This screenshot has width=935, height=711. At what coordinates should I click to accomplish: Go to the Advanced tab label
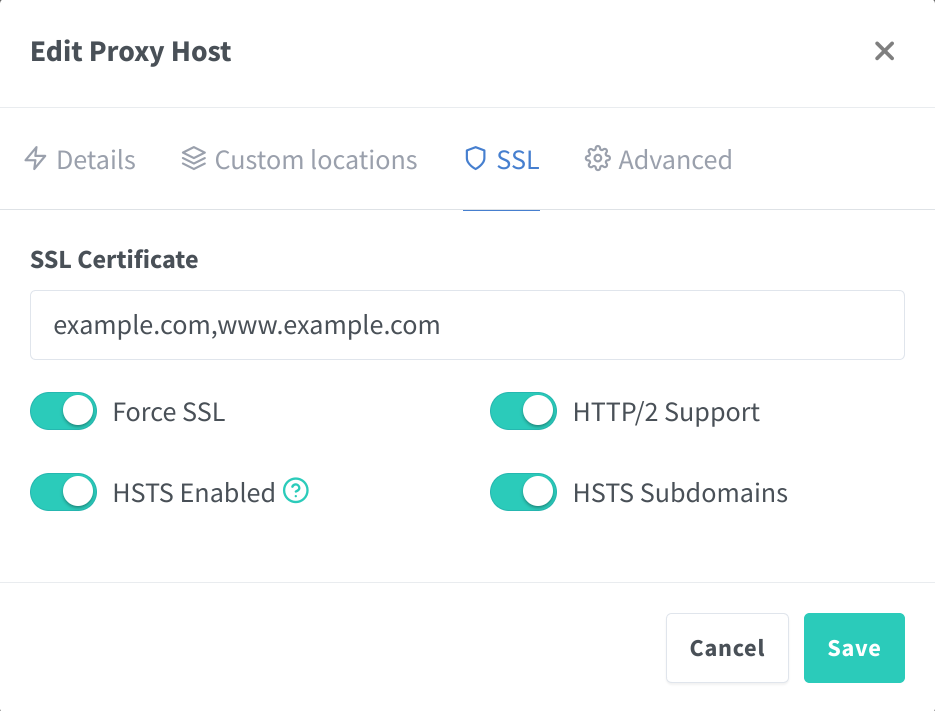(675, 160)
